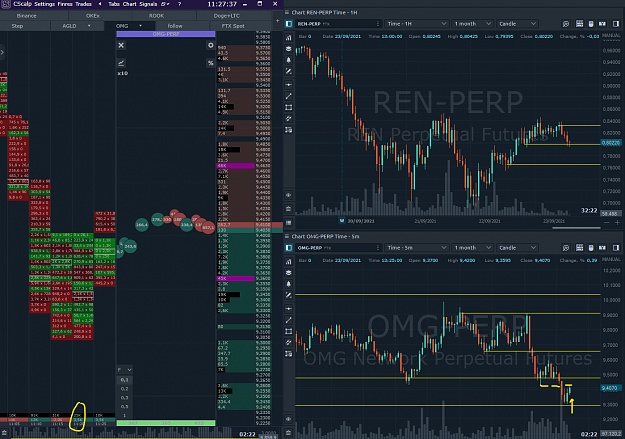The height and width of the screenshot is (439, 625).
Task: Click the link icon next to Signals
Action: click(x=165, y=4)
